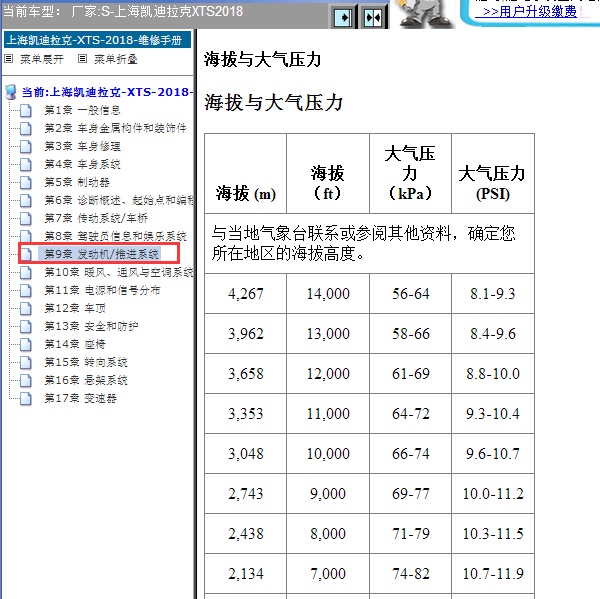The width and height of the screenshot is (600, 599).
Task: Click the document icon for 第12章
Action: pos(26,308)
